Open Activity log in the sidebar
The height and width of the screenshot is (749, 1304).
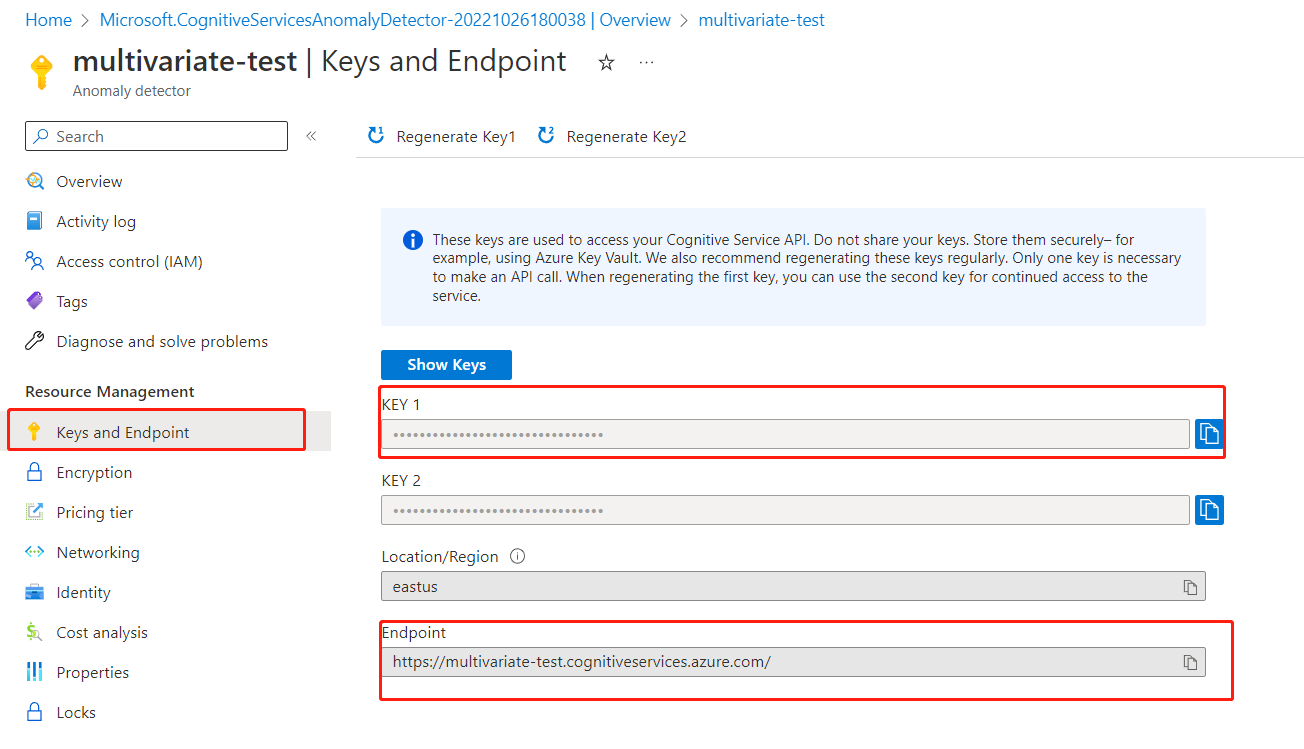96,222
